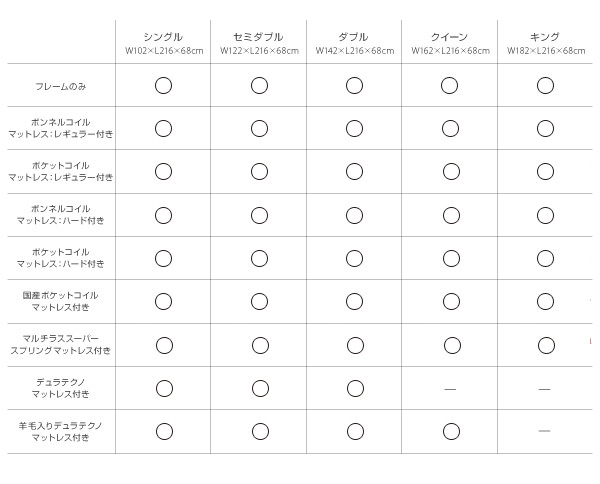Click the 国産ポケットコイル マットレス付き row label

[60, 301]
